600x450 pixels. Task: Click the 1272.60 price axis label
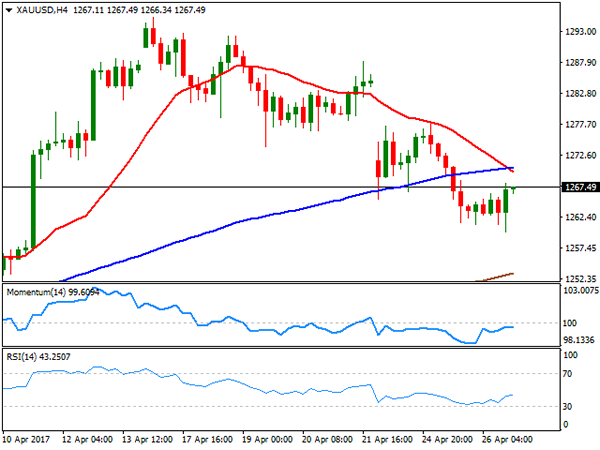click(580, 155)
